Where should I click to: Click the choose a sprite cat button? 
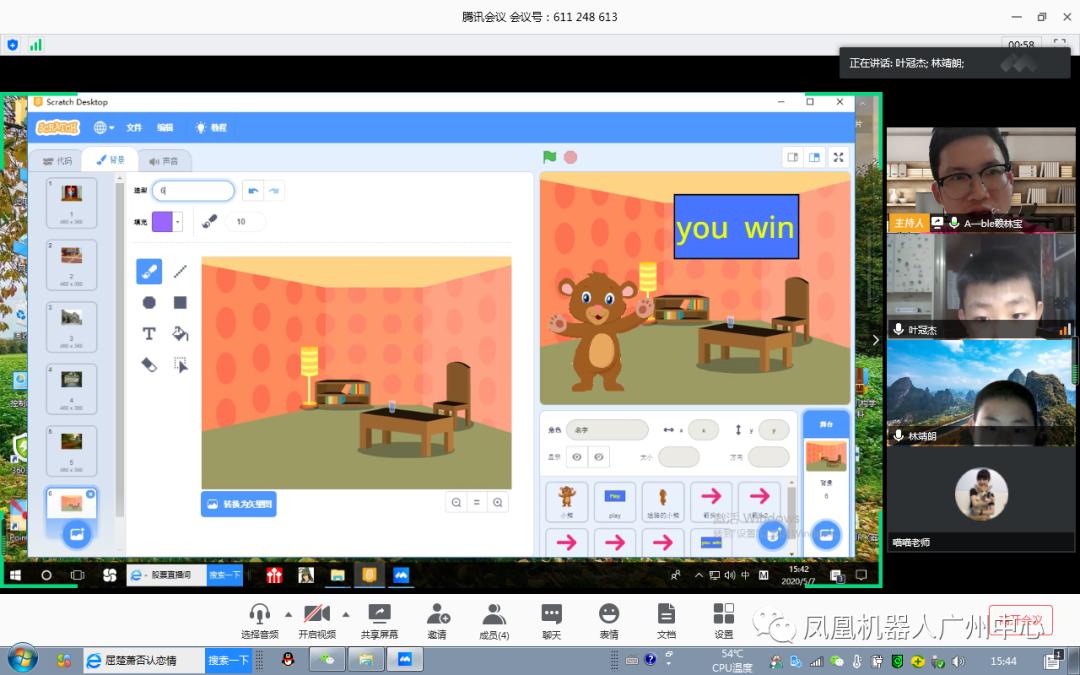pyautogui.click(x=773, y=534)
